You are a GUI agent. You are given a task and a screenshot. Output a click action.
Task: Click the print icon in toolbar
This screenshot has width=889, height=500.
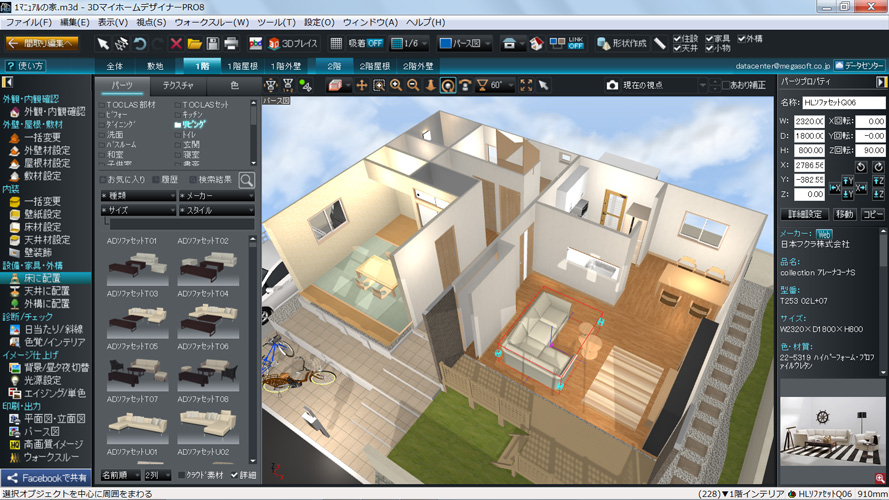[x=231, y=44]
